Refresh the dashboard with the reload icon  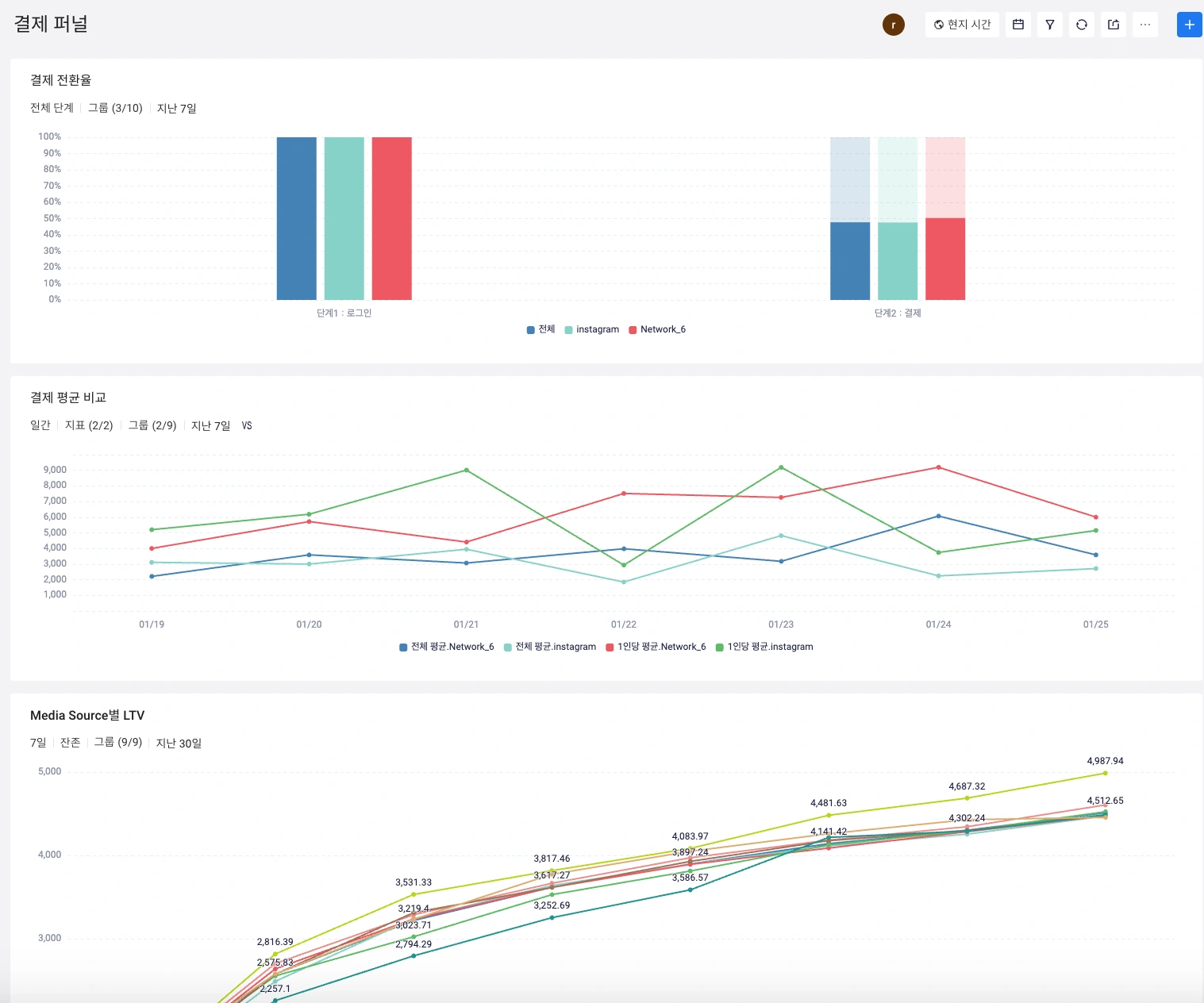[x=1082, y=25]
